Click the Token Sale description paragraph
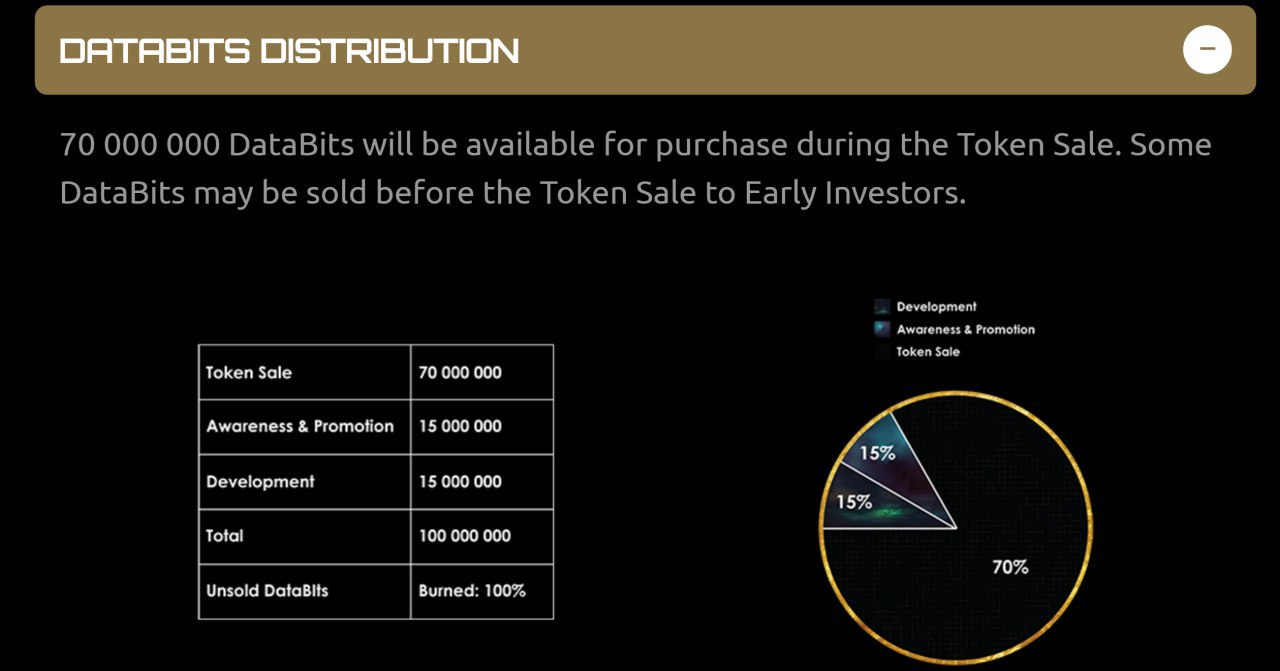Image resolution: width=1280 pixels, height=671 pixels. [x=635, y=168]
